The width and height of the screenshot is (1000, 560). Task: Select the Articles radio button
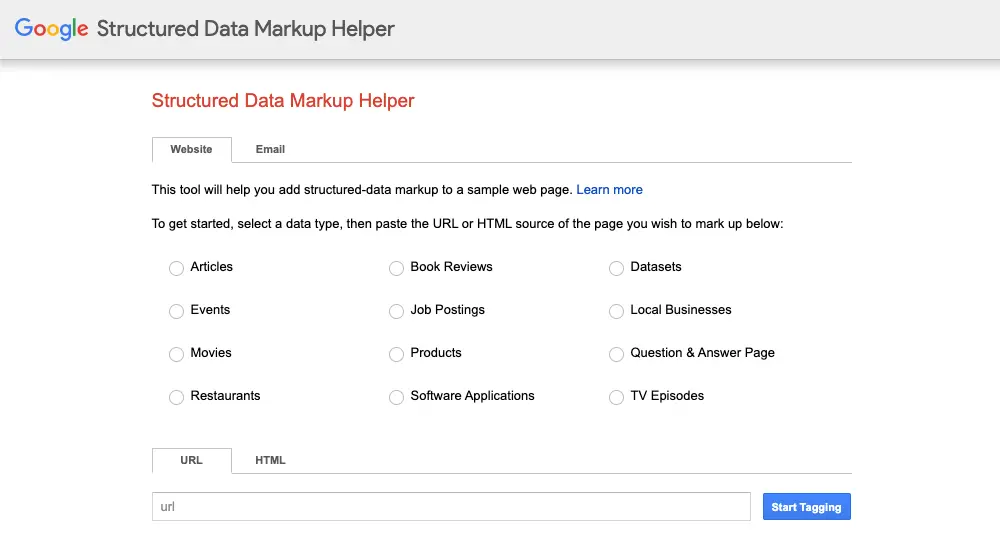[x=177, y=268]
